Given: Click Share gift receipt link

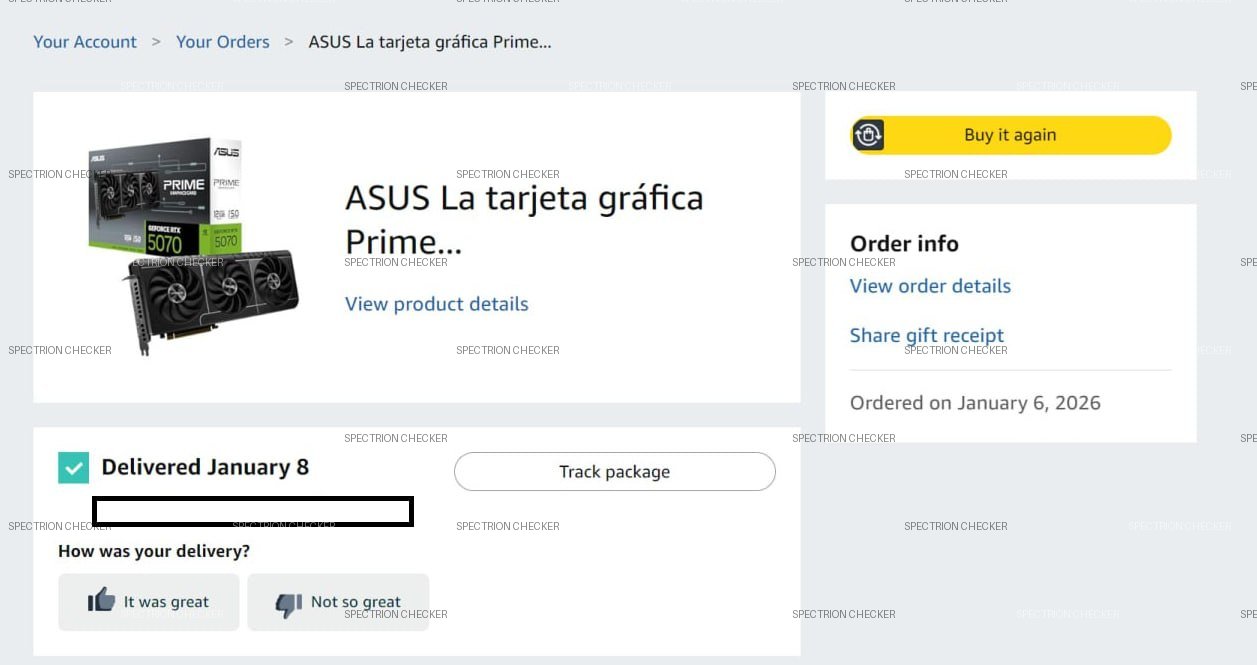Looking at the screenshot, I should (x=926, y=335).
